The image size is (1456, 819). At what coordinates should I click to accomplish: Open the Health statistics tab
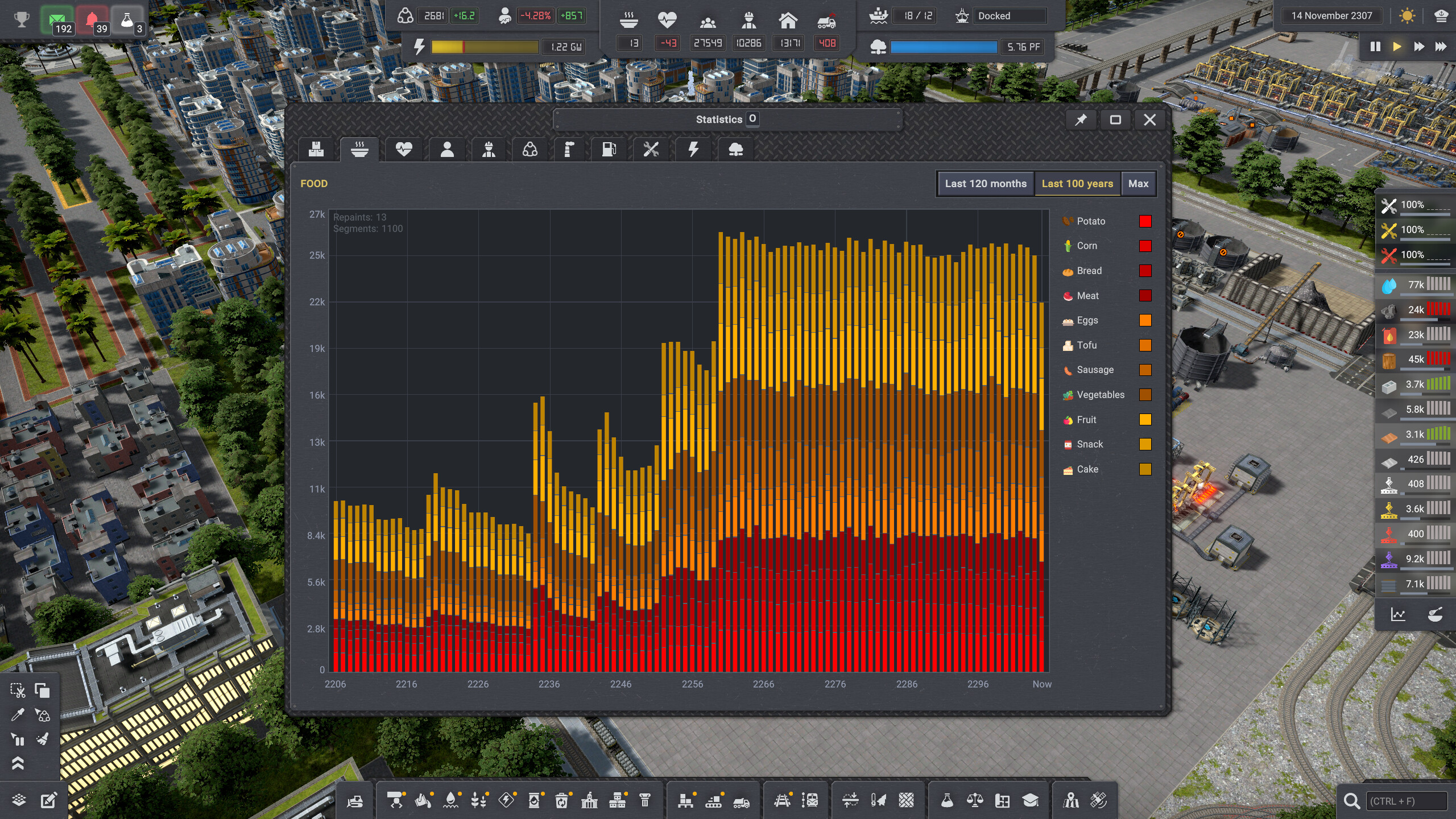[403, 150]
